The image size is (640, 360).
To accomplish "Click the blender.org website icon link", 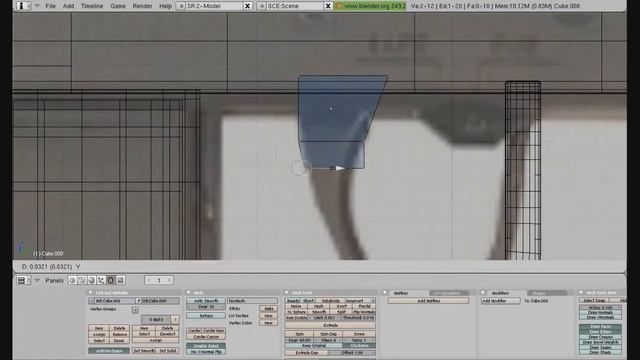I will click(x=338, y=6).
